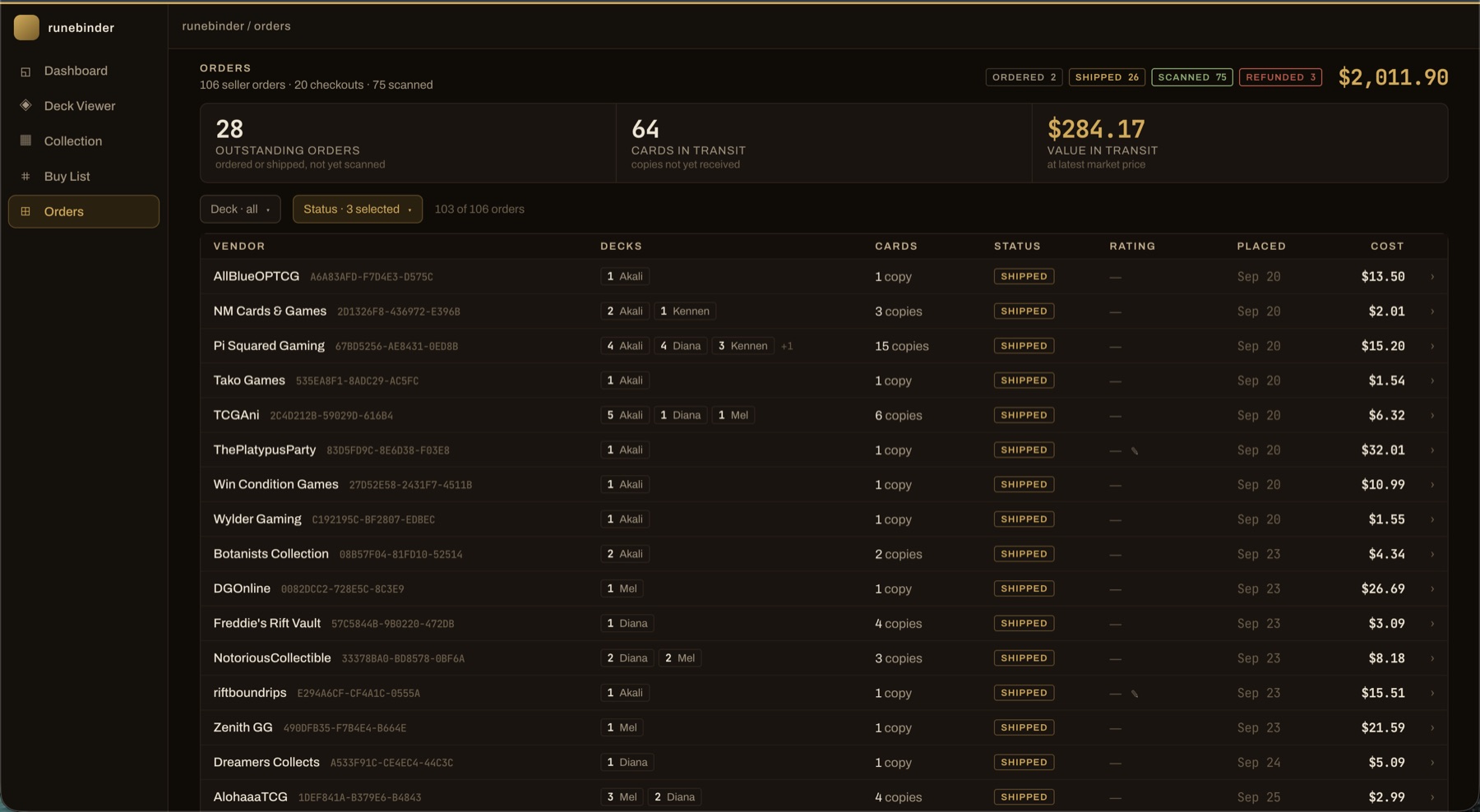Click order ID A6A83AFD-F7D4E3-D575C

click(372, 278)
